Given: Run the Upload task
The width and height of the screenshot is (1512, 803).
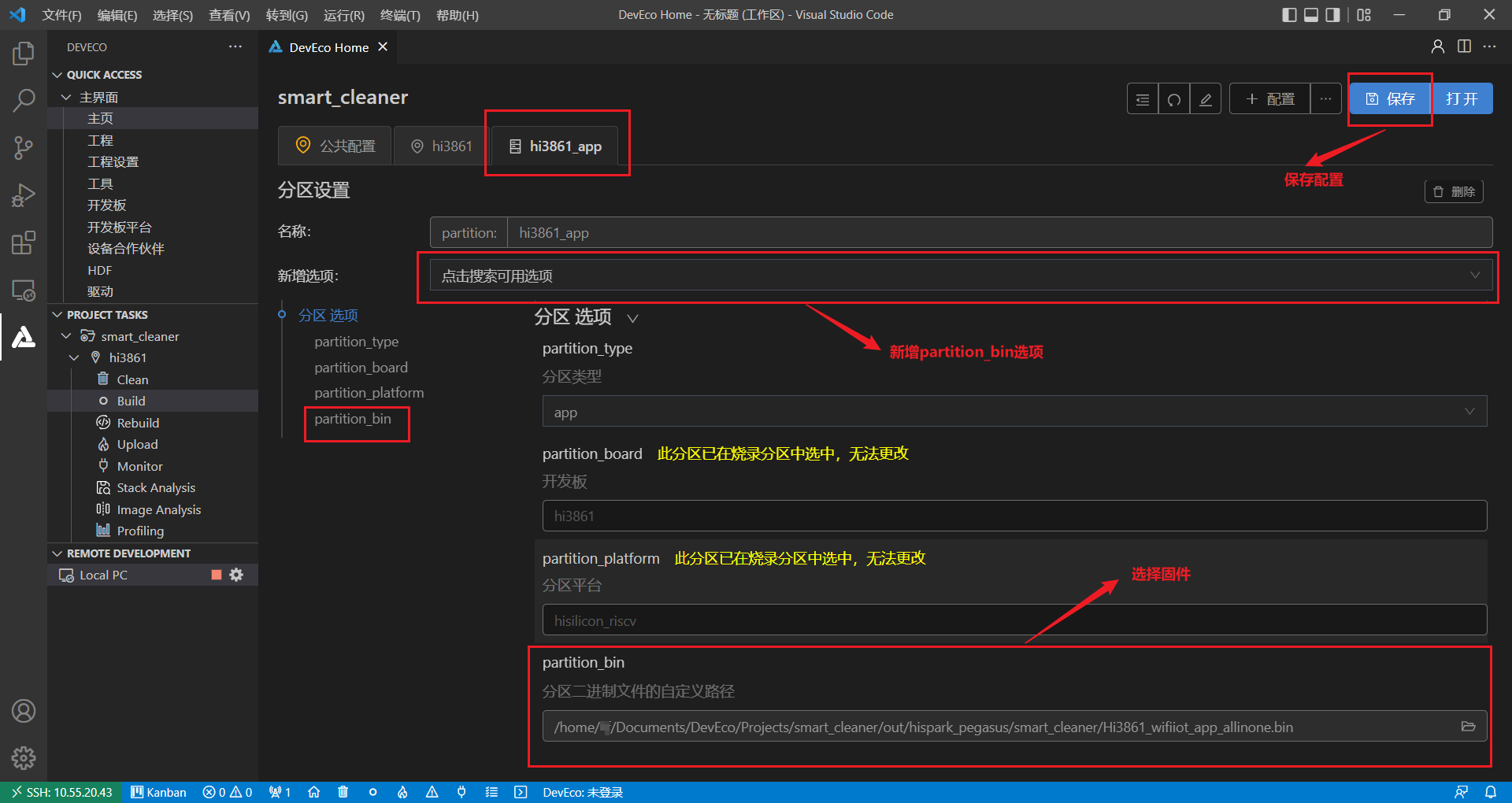Looking at the screenshot, I should pos(137,444).
